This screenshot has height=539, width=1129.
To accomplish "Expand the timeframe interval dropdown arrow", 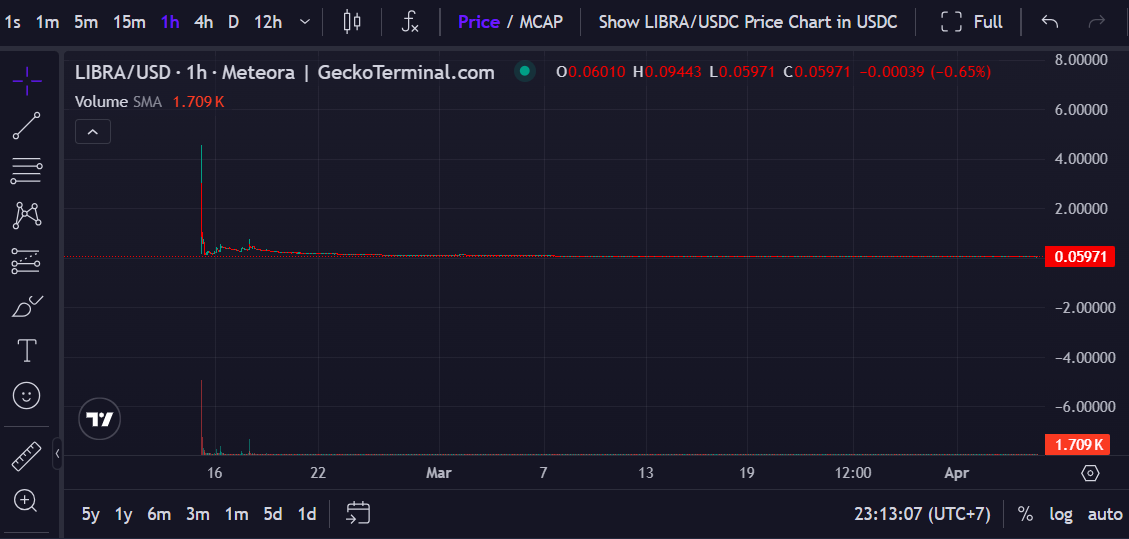I will click(305, 22).
